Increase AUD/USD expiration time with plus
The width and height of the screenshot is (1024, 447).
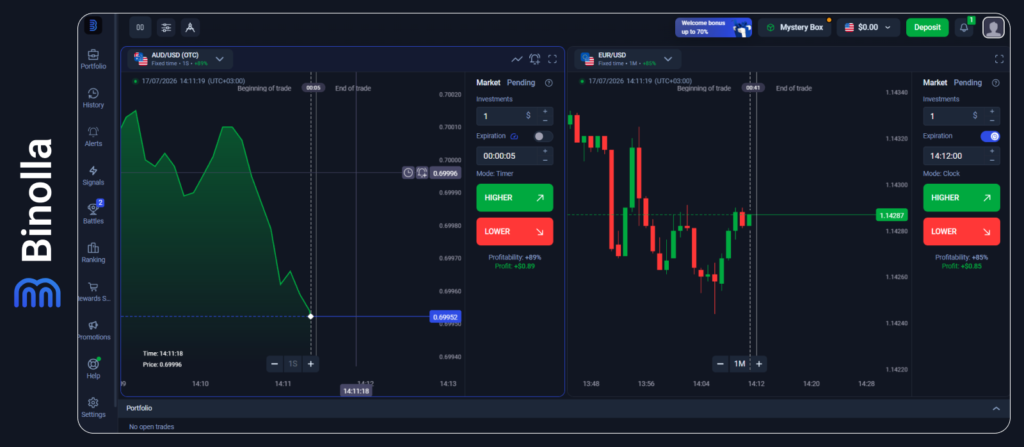545,151
